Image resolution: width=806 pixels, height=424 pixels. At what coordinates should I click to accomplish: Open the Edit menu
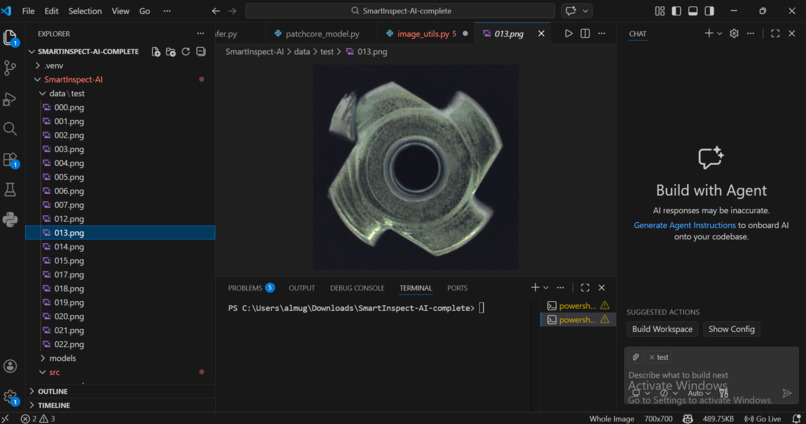(x=51, y=11)
